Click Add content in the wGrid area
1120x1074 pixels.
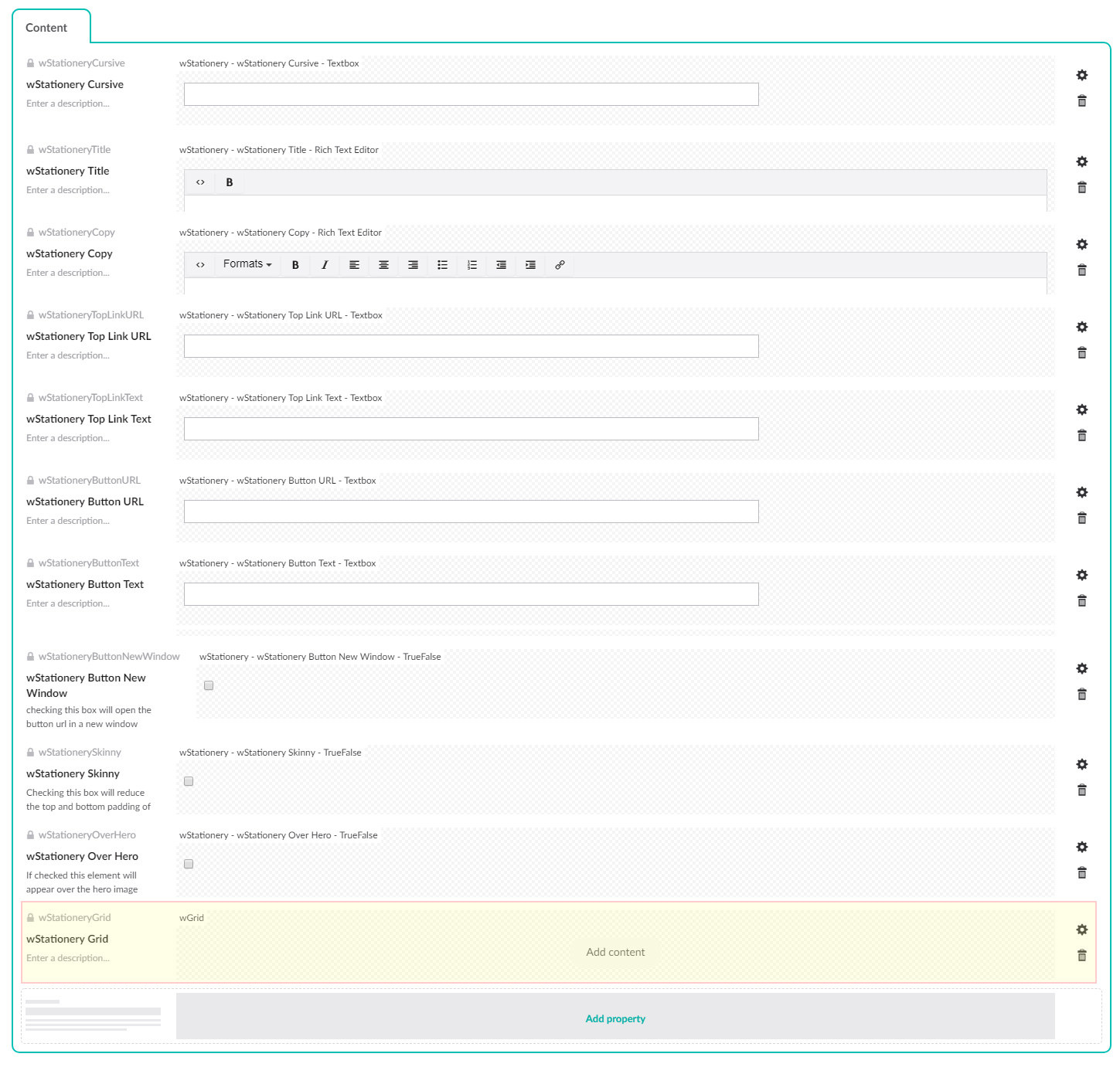[x=615, y=952]
